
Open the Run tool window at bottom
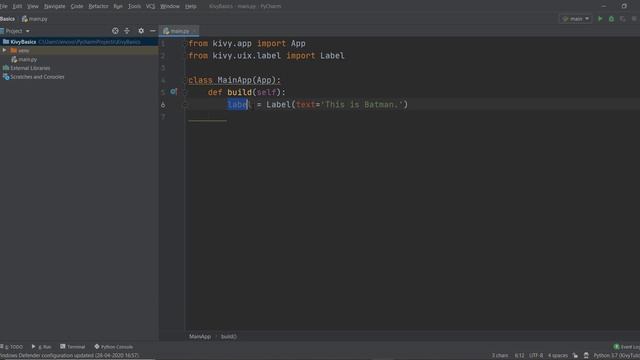click(42, 347)
